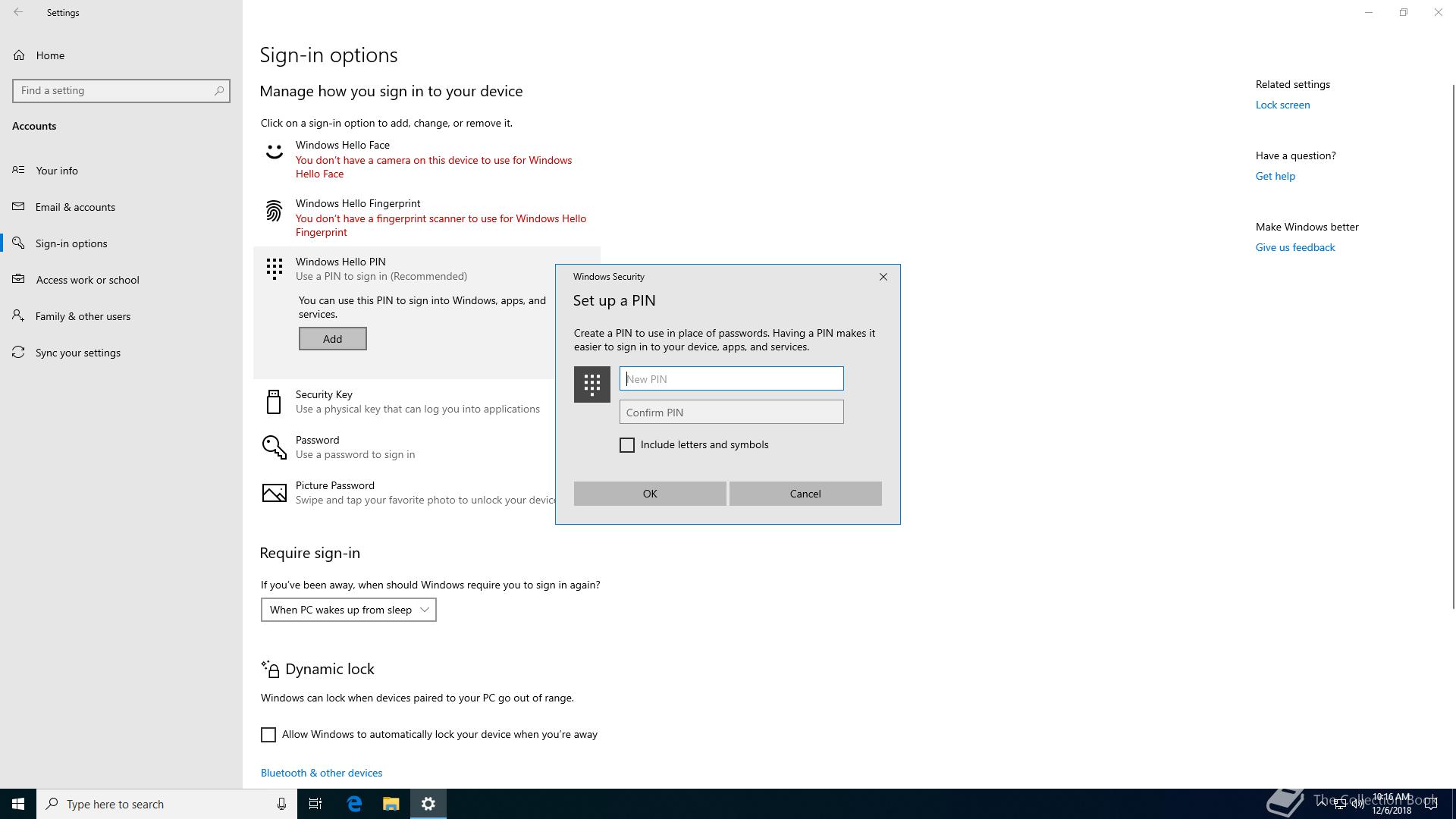The width and height of the screenshot is (1456, 819).
Task: Open Bluetooth & other devices link
Action: click(322, 773)
